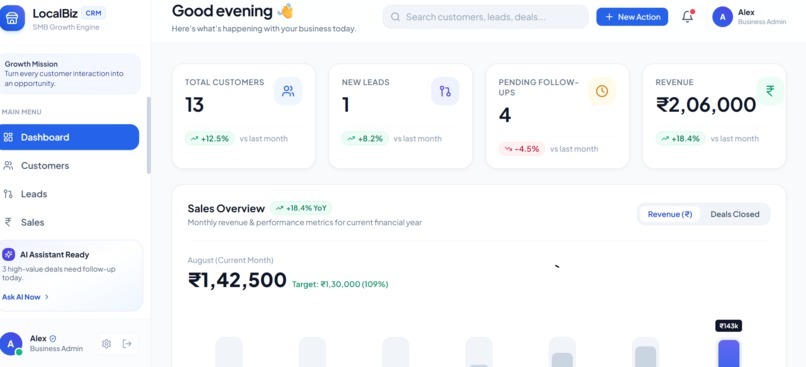Click the AI Assistant sparkle icon
806x367 pixels.
(8, 254)
